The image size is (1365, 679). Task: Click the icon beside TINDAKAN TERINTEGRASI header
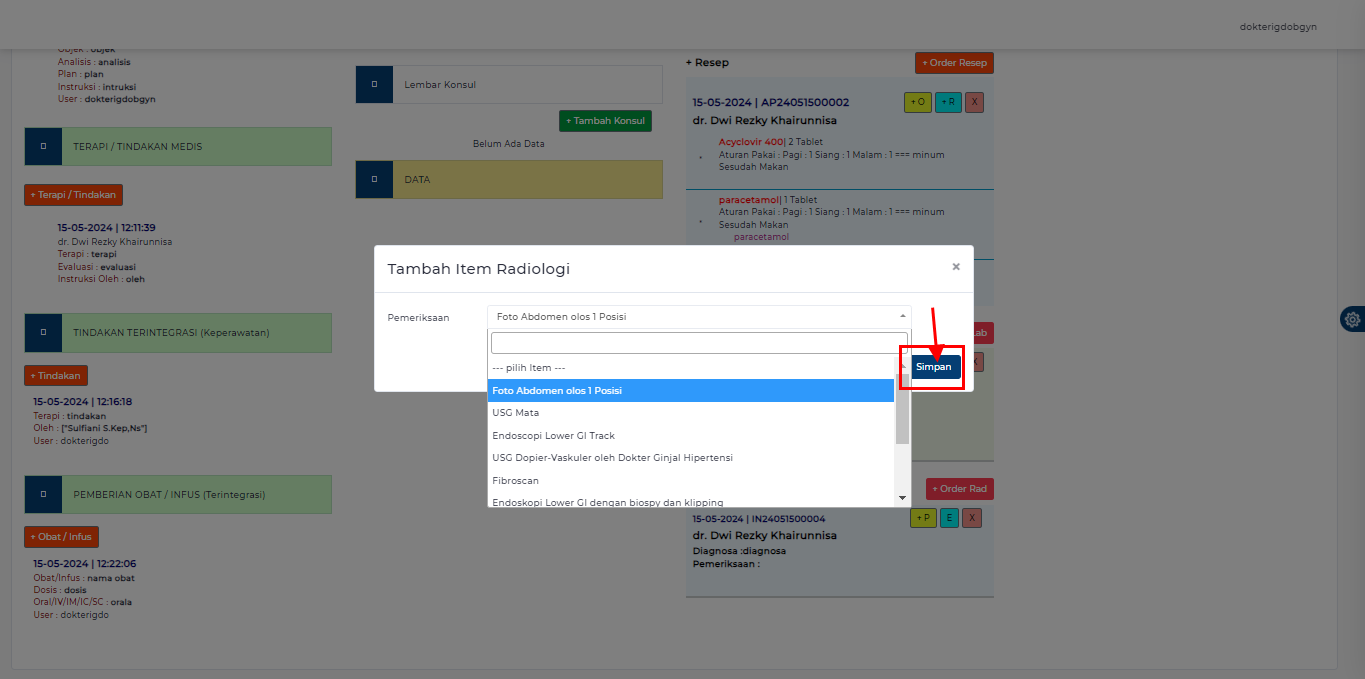43,333
